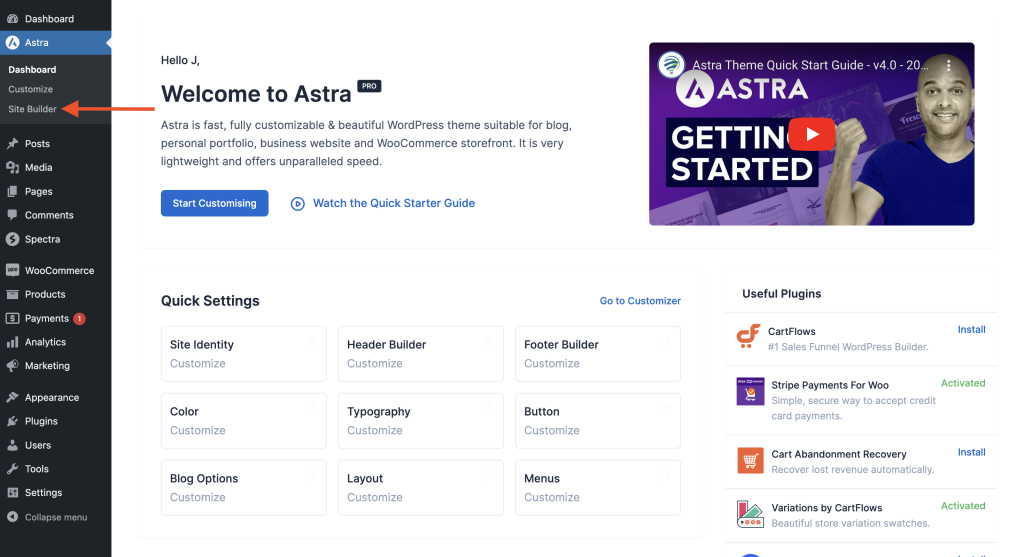Screen dimensions: 1024x557
Task: Click Watch the Quick Starter Guide link
Action: coord(394,203)
